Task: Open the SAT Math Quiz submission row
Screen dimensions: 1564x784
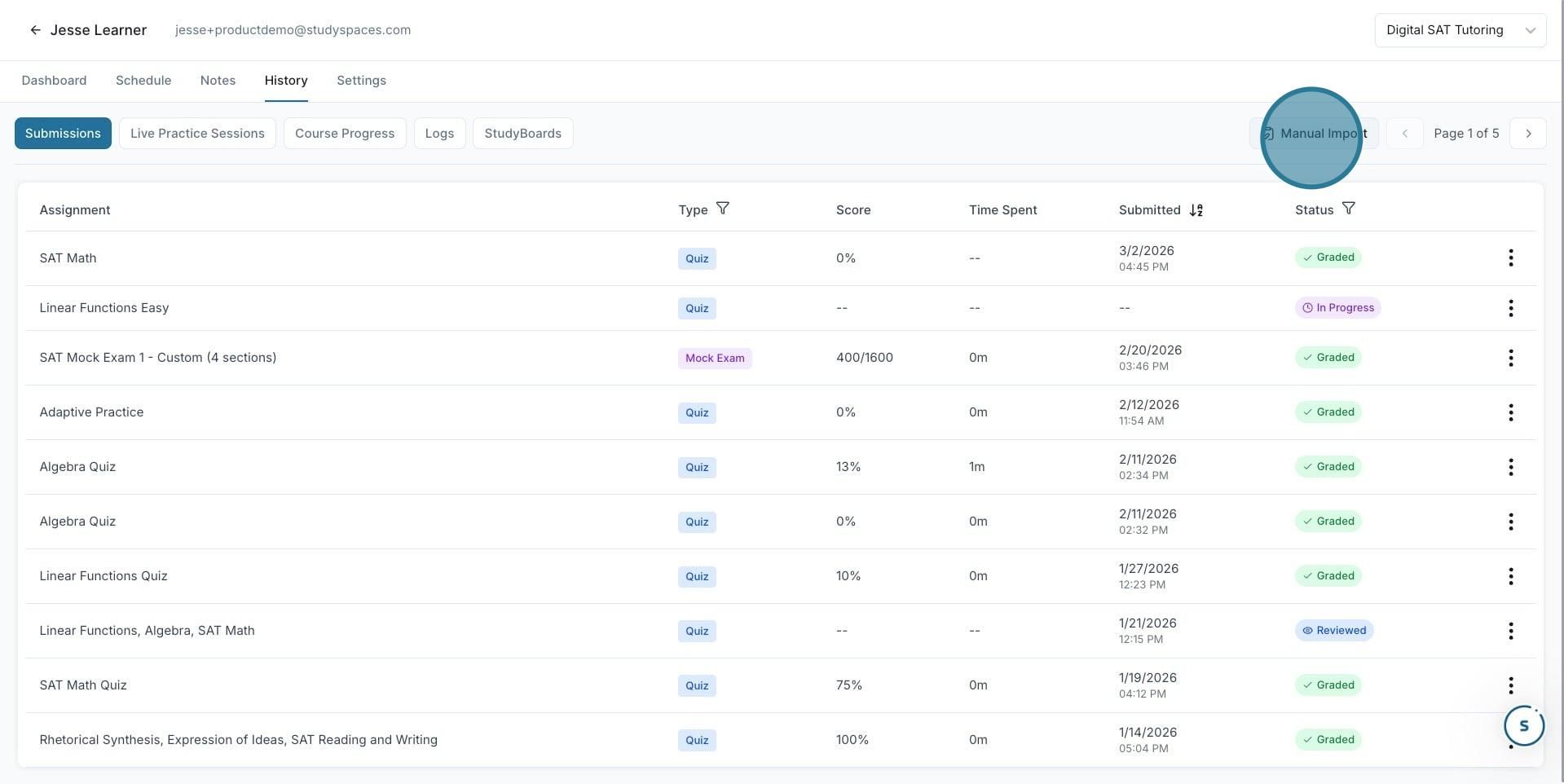Action: pyautogui.click(x=780, y=685)
